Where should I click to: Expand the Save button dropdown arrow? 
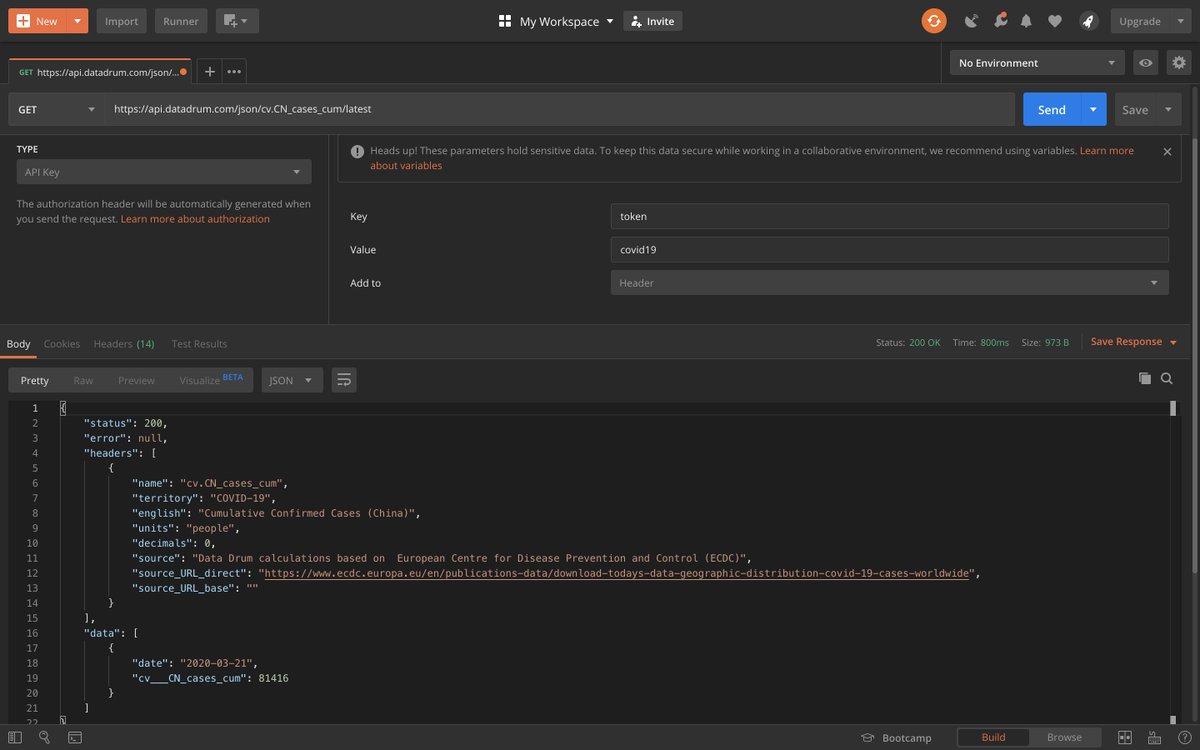(x=1168, y=109)
